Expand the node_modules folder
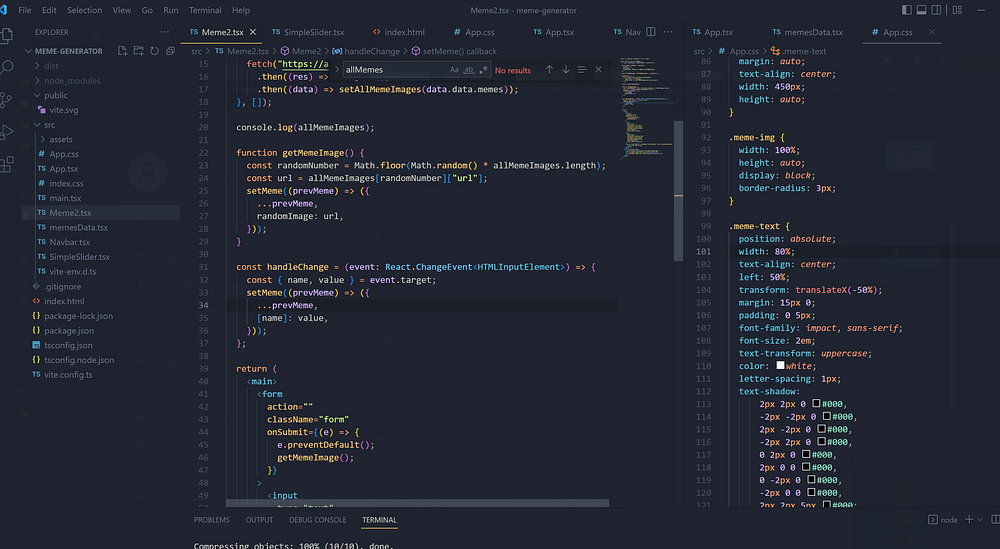This screenshot has height=549, width=1000. pyautogui.click(x=70, y=81)
